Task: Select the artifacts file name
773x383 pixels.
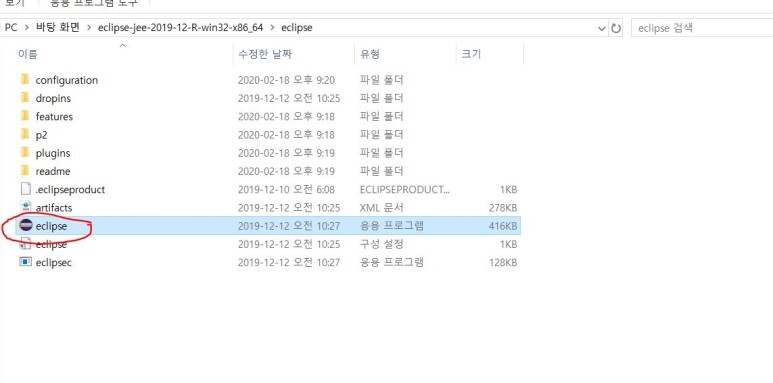Action: coord(54,208)
